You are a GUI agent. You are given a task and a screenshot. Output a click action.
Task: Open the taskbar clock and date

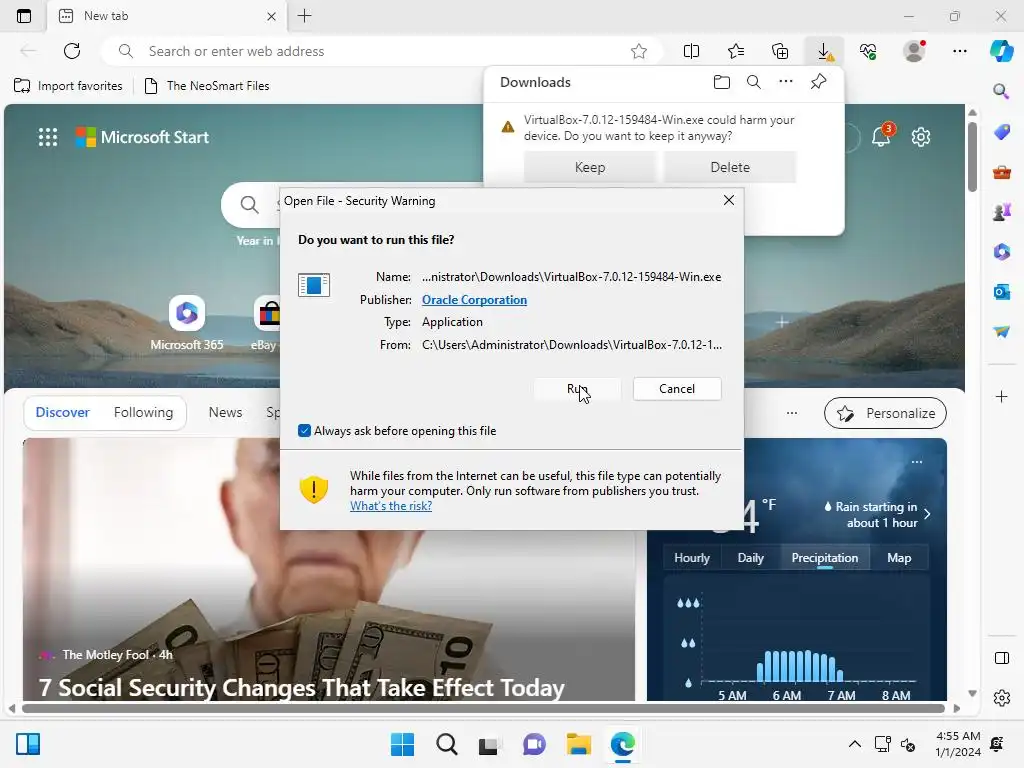[x=957, y=744]
